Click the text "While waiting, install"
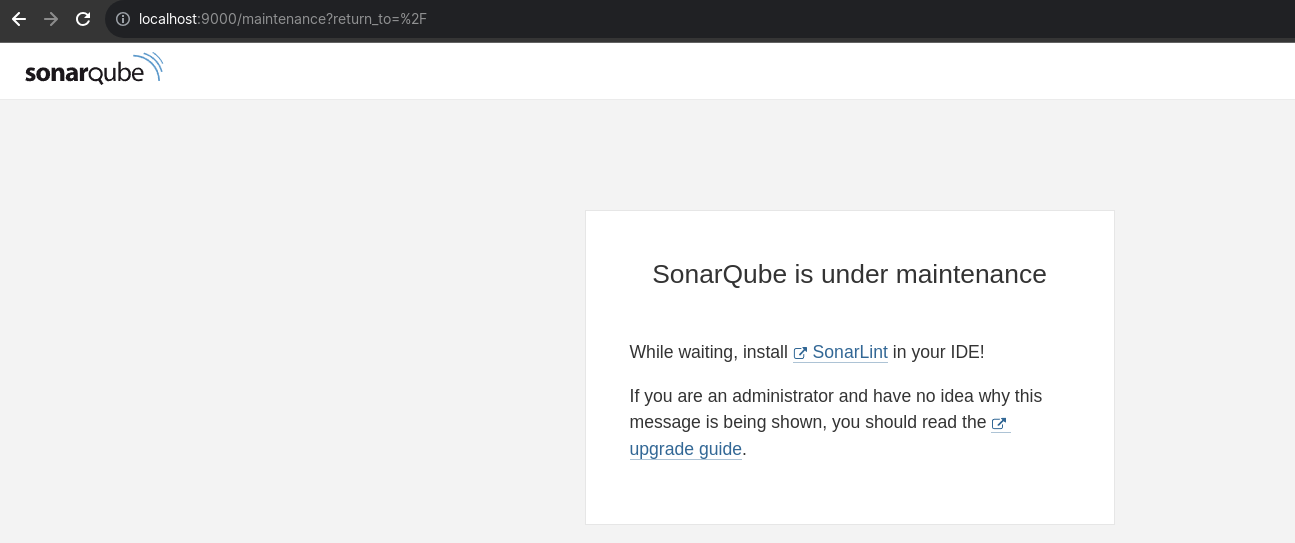This screenshot has height=543, width=1295. [709, 352]
